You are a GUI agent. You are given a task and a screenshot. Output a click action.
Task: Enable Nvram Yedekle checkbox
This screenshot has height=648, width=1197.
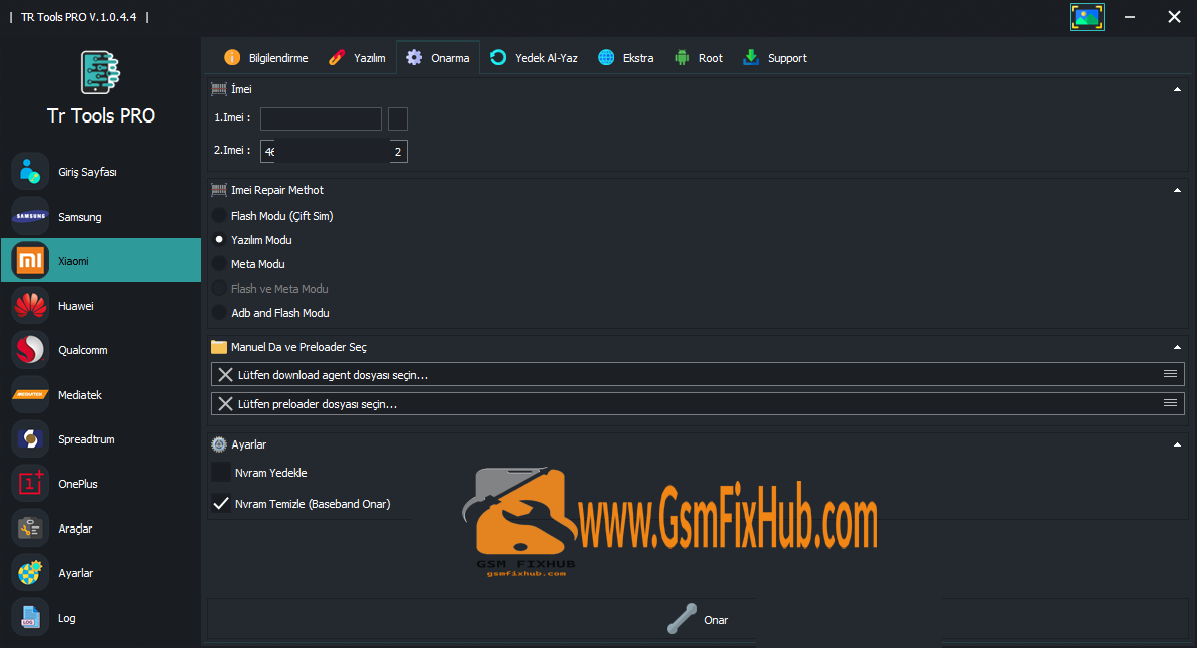(221, 472)
